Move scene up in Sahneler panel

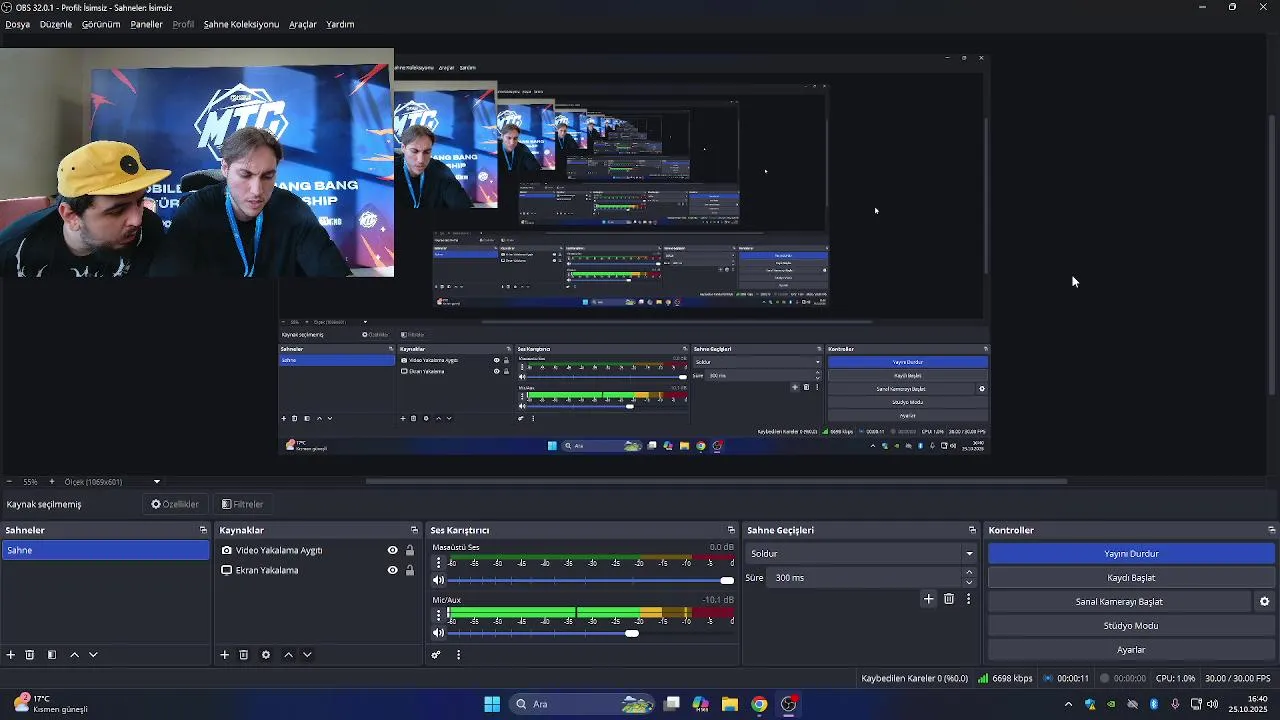pos(74,655)
